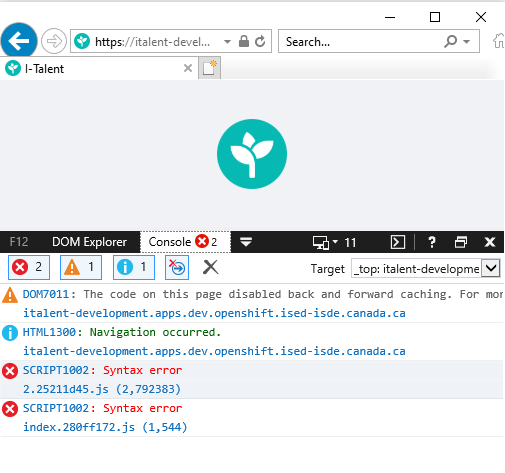
Task: Click the magnifier search icon
Action: click(x=450, y=42)
